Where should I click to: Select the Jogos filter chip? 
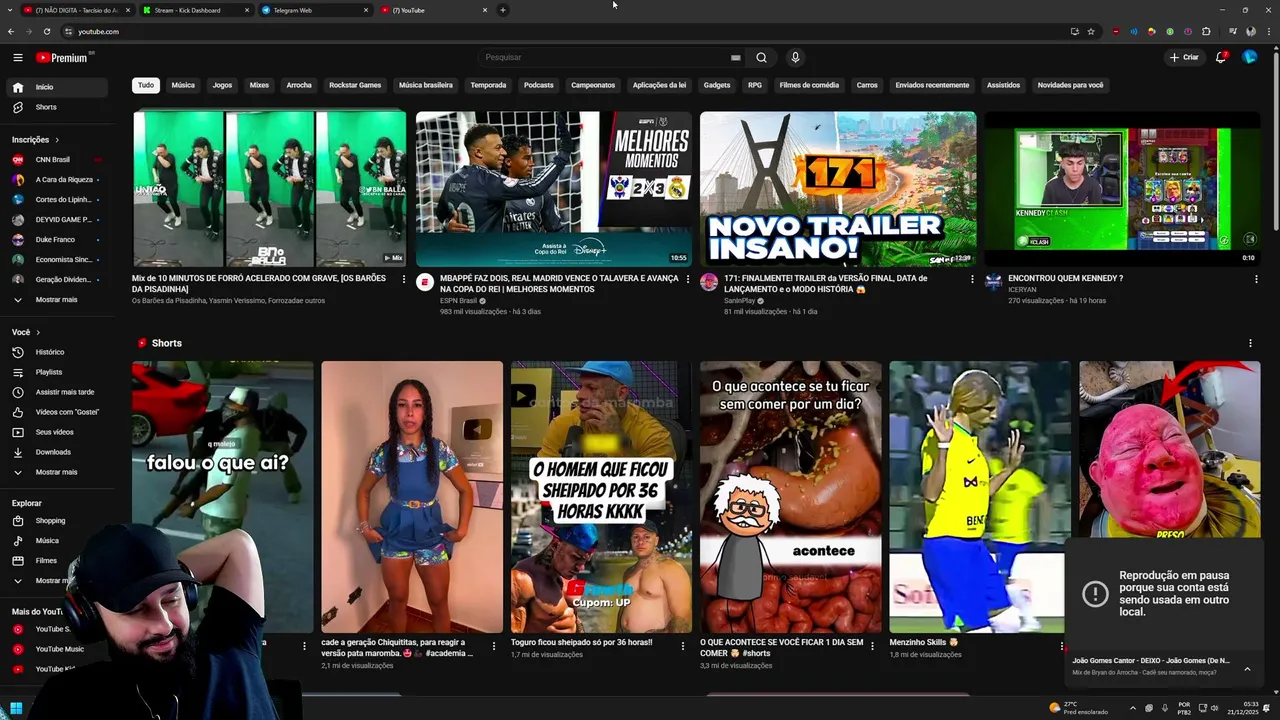point(222,85)
